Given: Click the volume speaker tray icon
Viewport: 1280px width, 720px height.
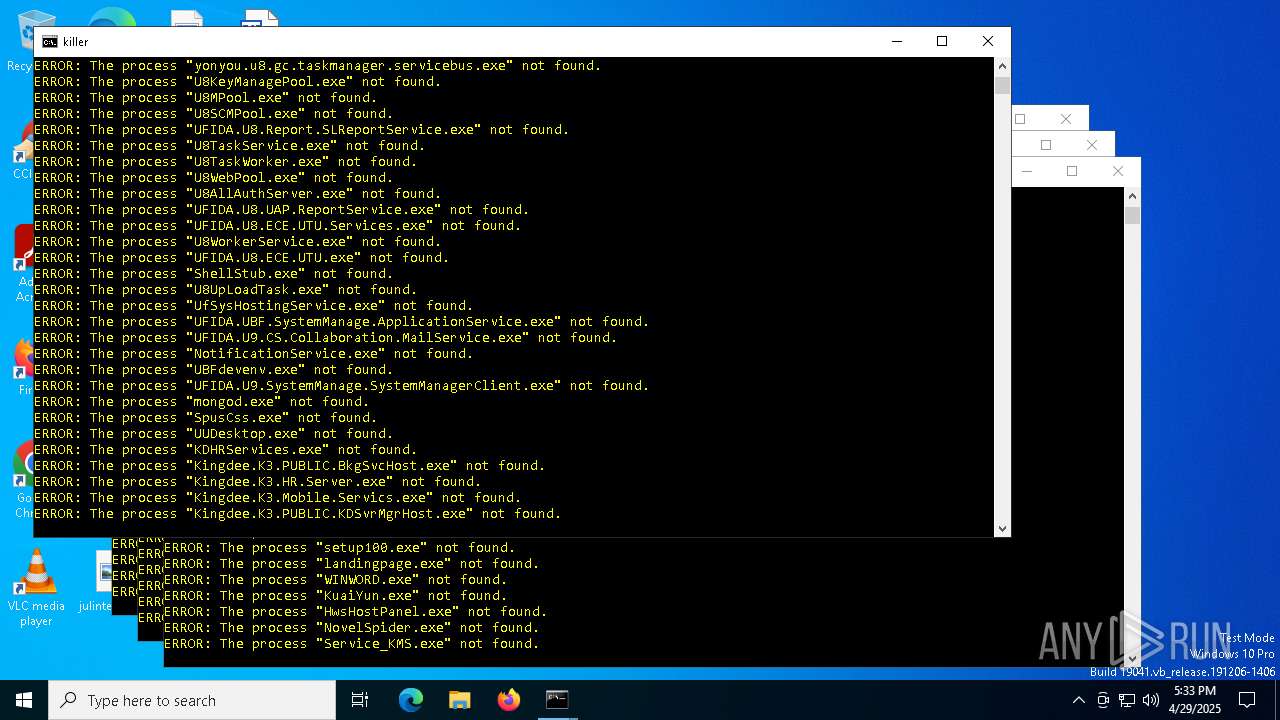Looking at the screenshot, I should pos(1151,700).
